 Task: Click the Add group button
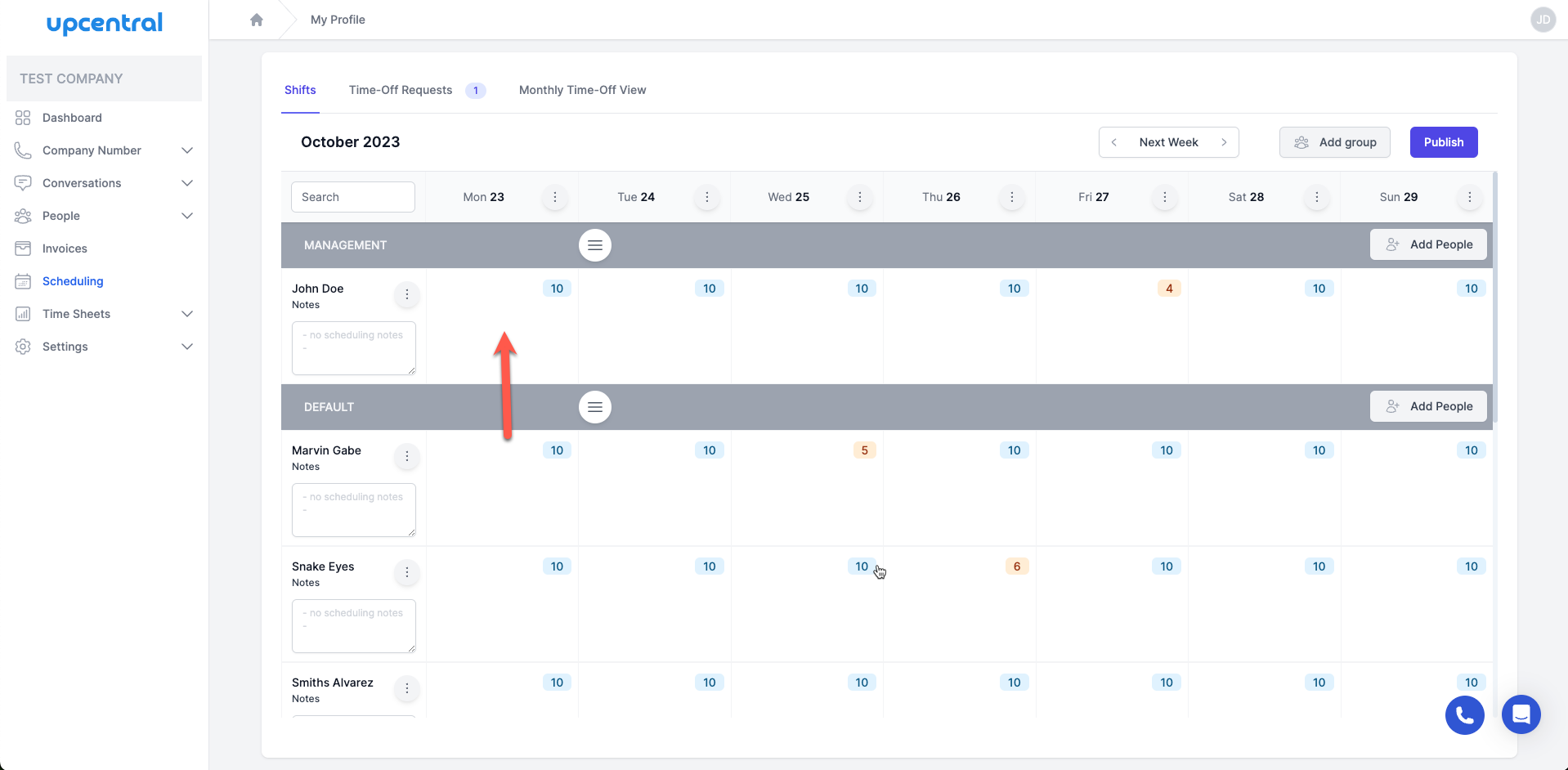(x=1334, y=142)
